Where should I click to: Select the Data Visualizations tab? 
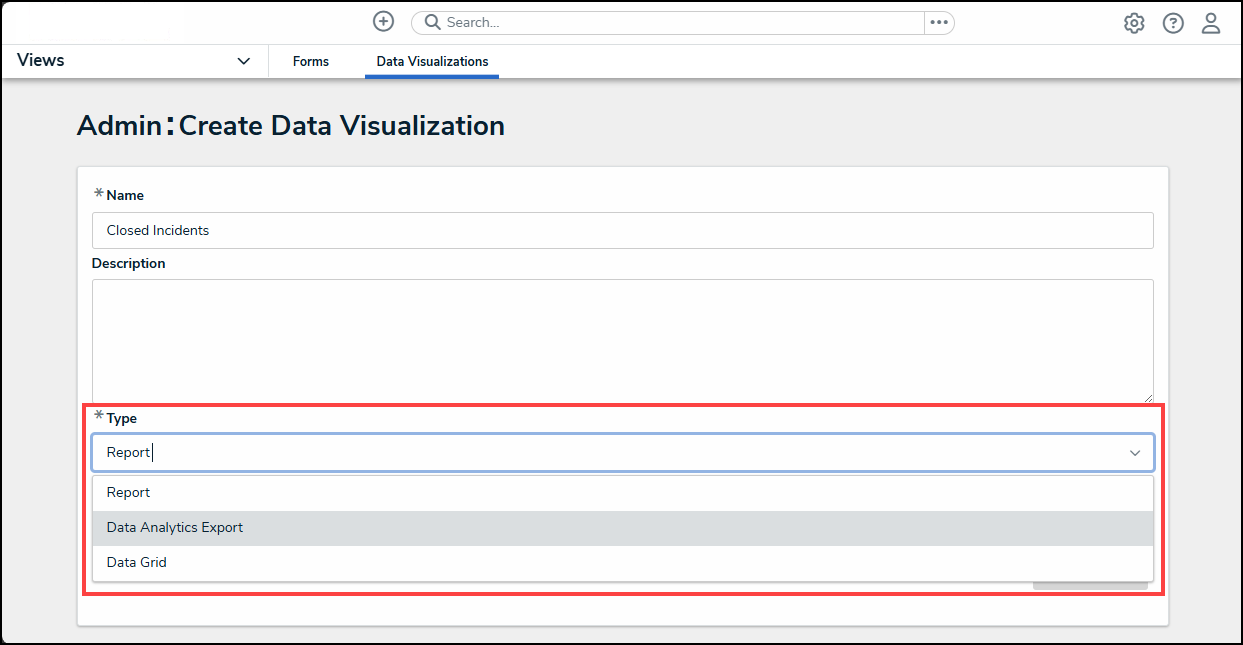point(432,62)
